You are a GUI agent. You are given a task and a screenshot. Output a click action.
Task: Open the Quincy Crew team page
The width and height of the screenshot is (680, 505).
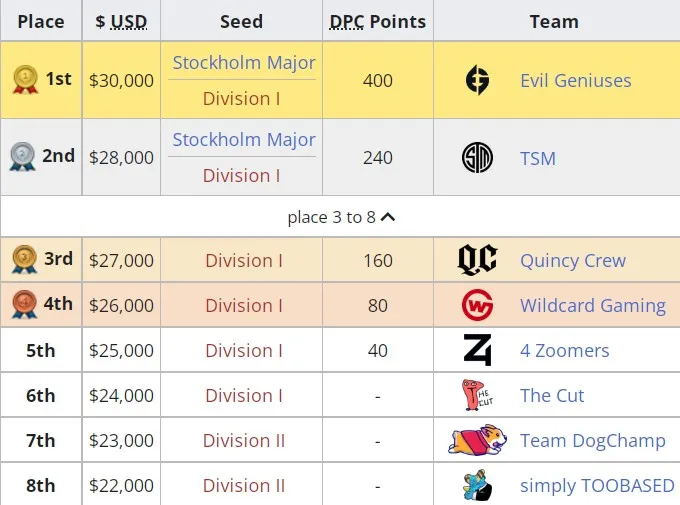click(x=573, y=260)
